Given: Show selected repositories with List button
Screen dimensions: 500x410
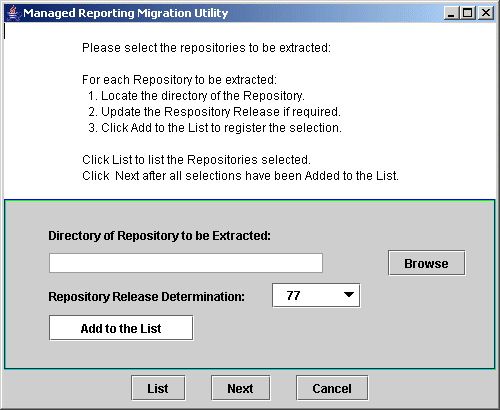Looking at the screenshot, I should pyautogui.click(x=158, y=388).
